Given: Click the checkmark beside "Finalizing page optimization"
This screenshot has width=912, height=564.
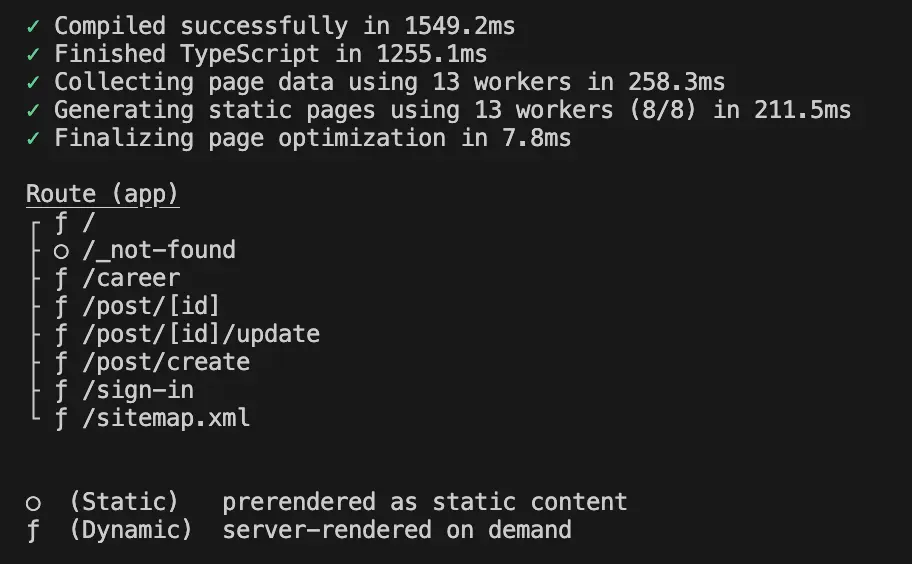Looking at the screenshot, I should [x=34, y=138].
